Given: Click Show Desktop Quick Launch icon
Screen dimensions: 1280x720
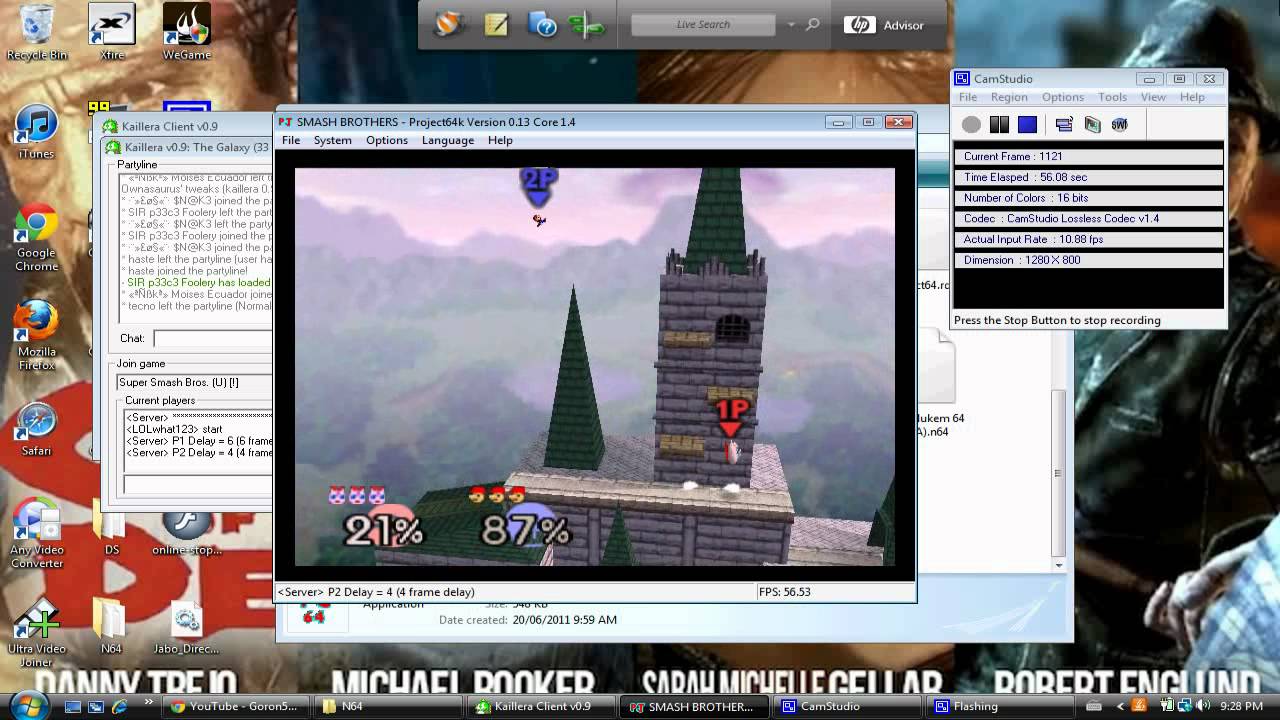Looking at the screenshot, I should point(73,706).
